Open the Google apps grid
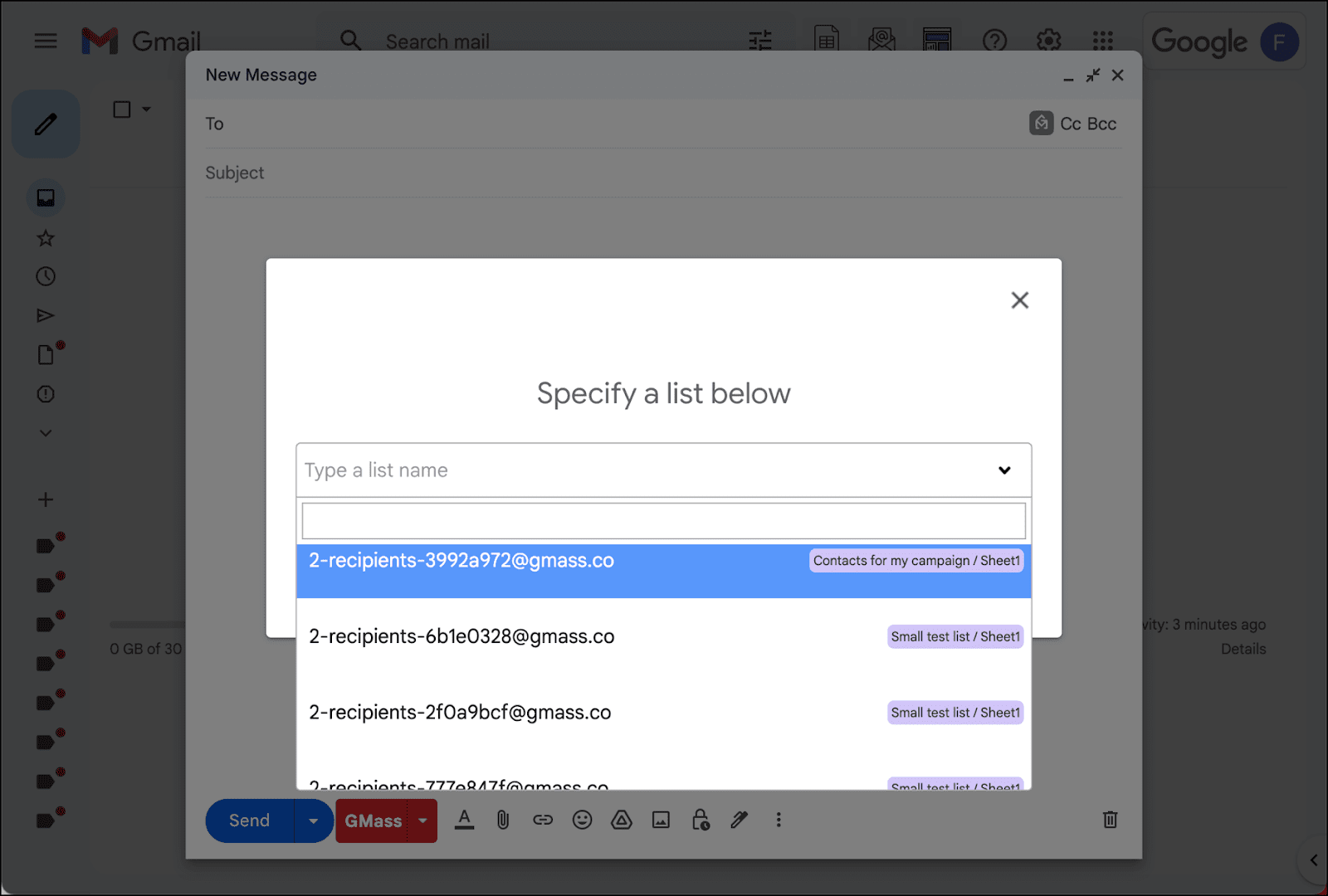The height and width of the screenshot is (896, 1328). tap(1103, 41)
